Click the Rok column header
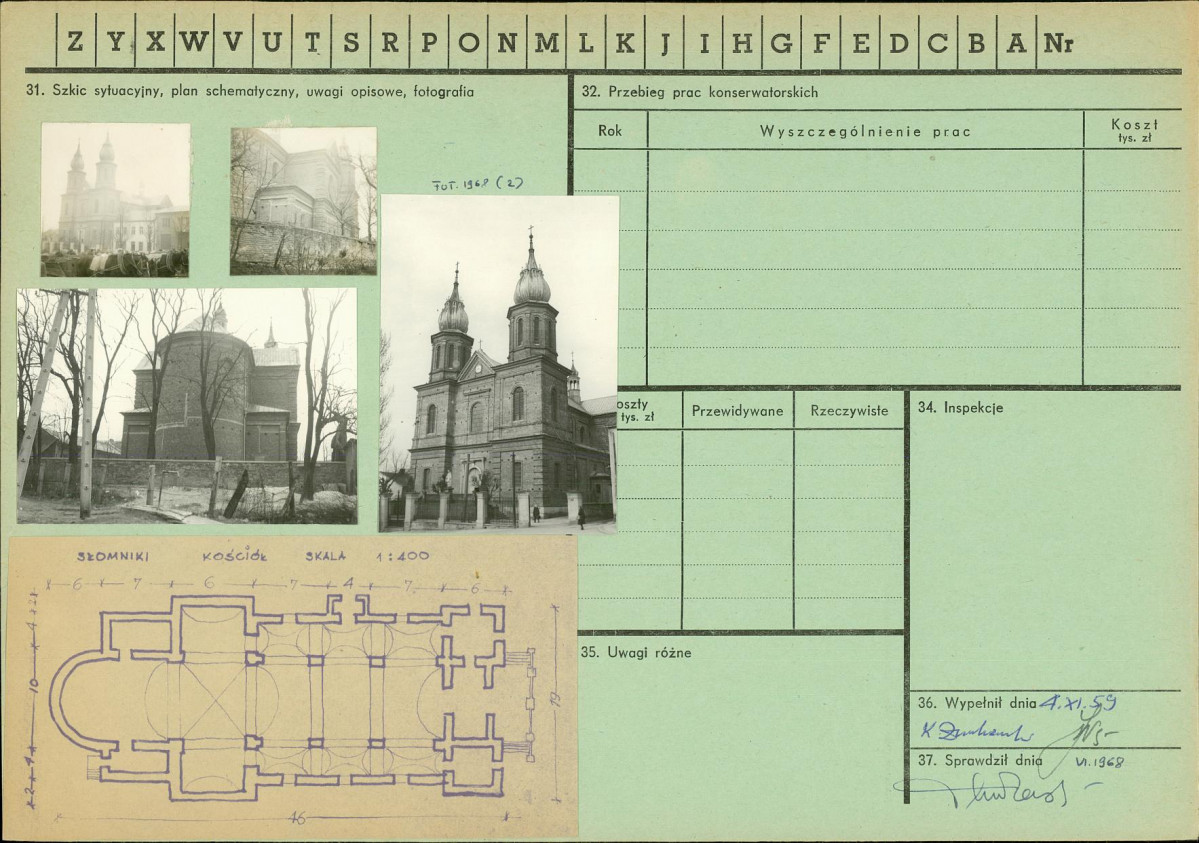1199x843 pixels. pyautogui.click(x=610, y=131)
